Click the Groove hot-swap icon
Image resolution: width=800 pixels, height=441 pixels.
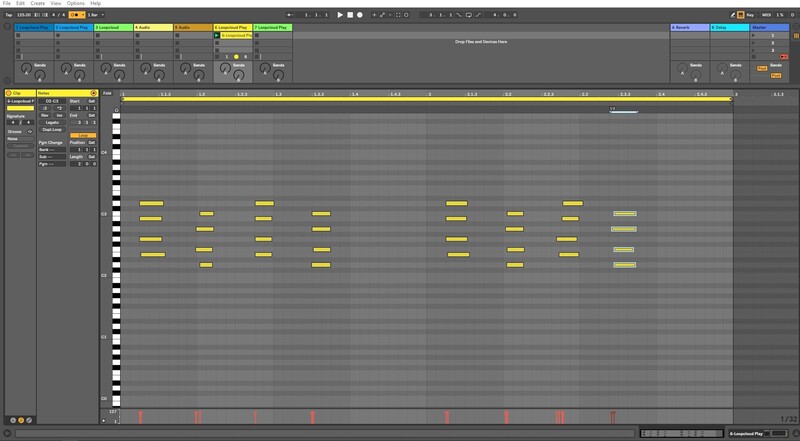[x=30, y=132]
